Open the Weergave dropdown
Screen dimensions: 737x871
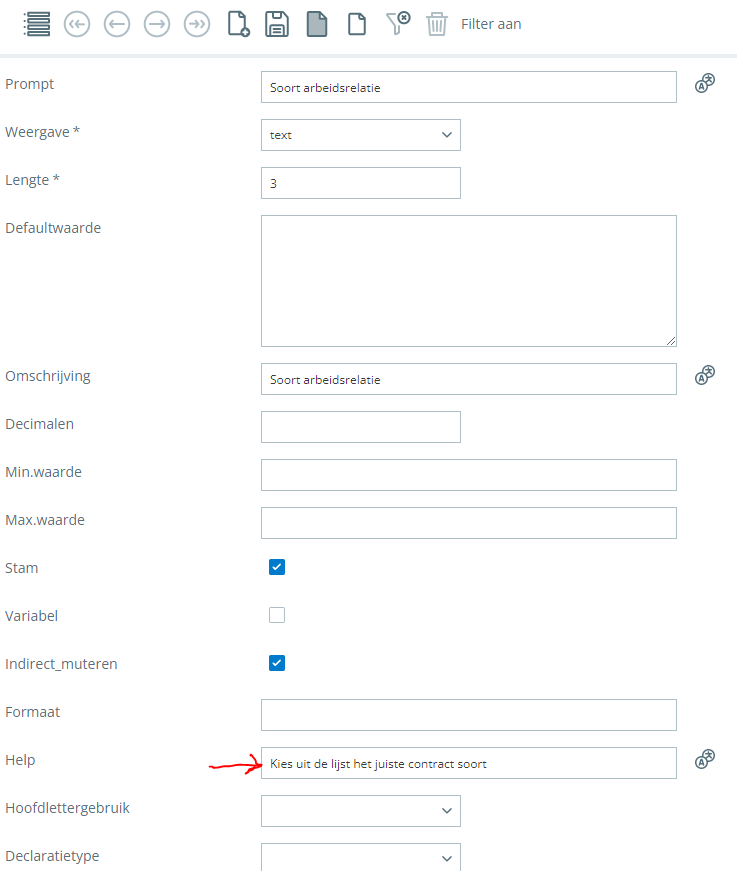pos(360,135)
